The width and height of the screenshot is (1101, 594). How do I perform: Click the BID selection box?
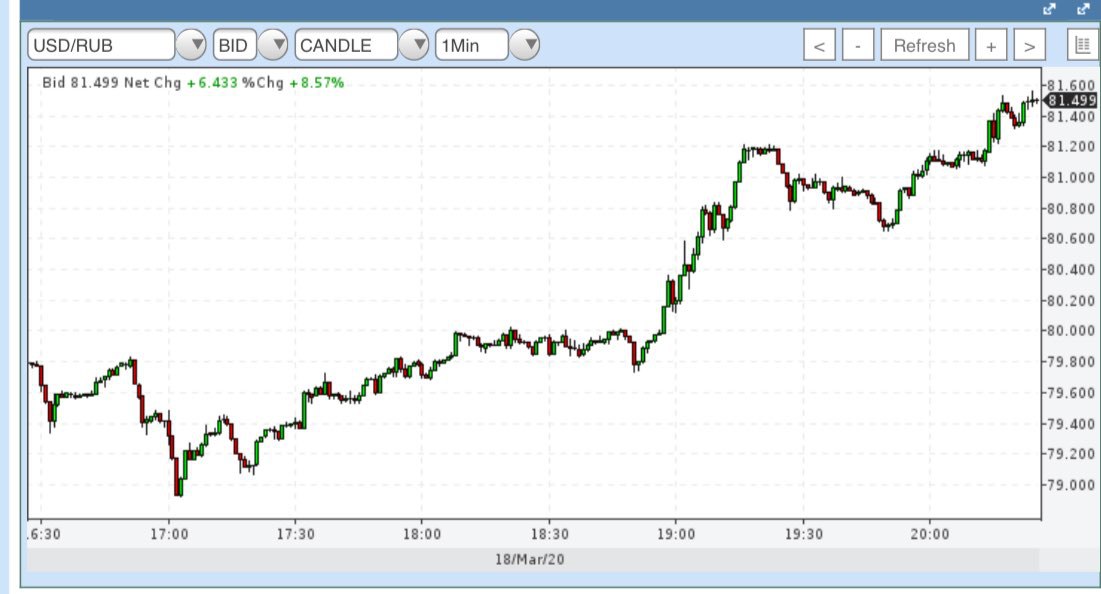tap(235, 45)
